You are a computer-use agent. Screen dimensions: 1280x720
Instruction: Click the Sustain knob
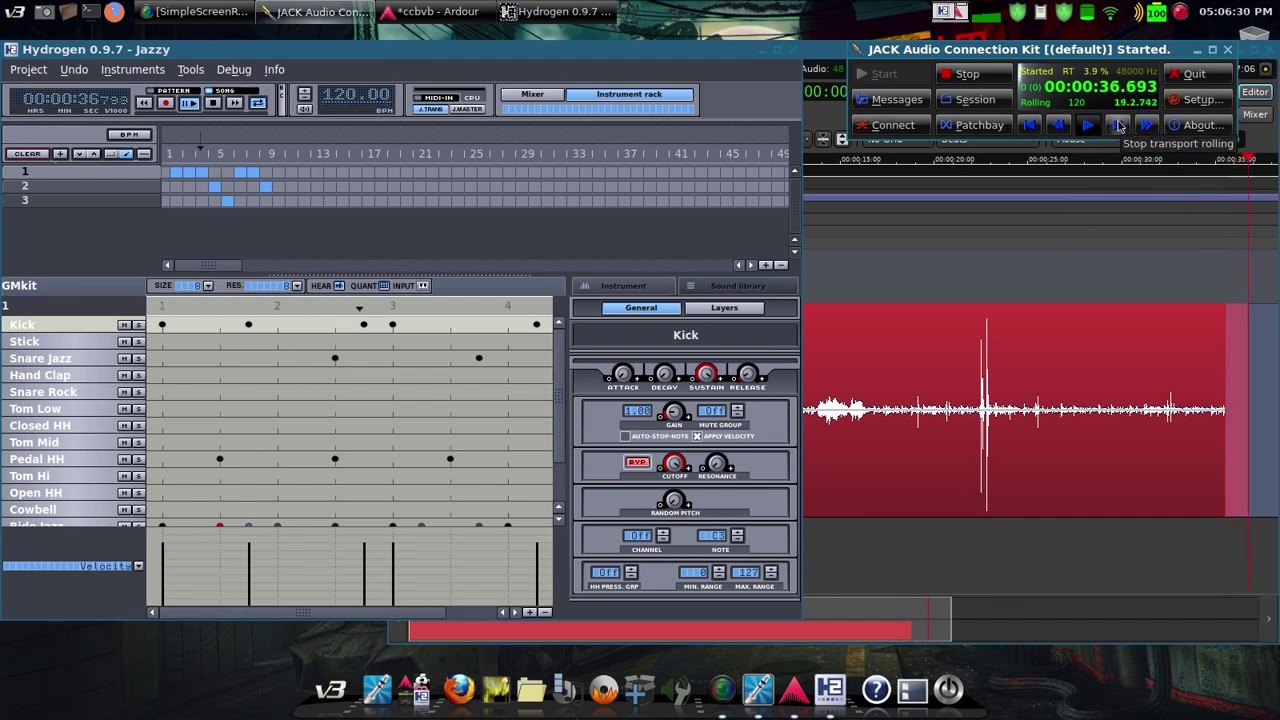(x=706, y=373)
